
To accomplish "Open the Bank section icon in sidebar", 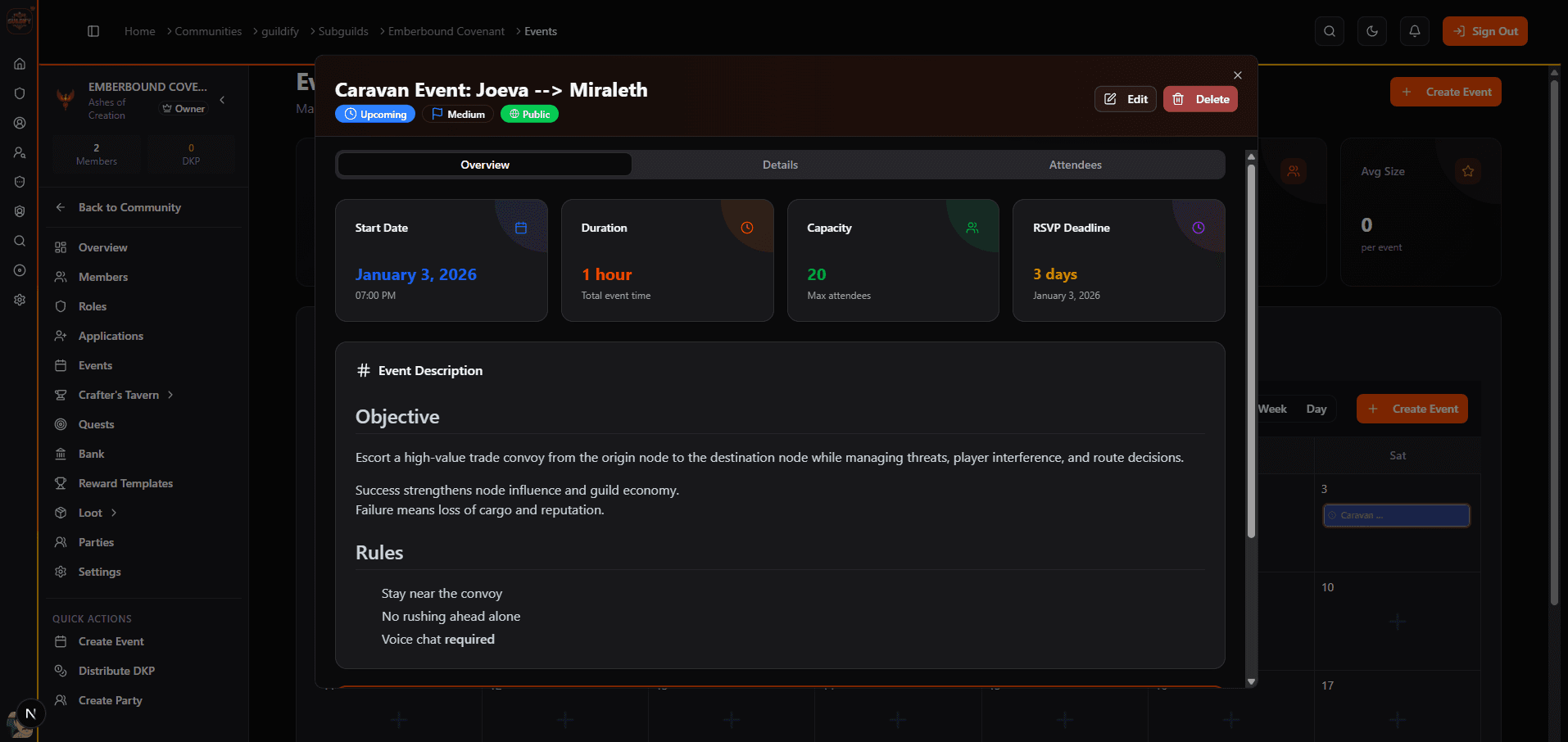I will click(x=61, y=454).
